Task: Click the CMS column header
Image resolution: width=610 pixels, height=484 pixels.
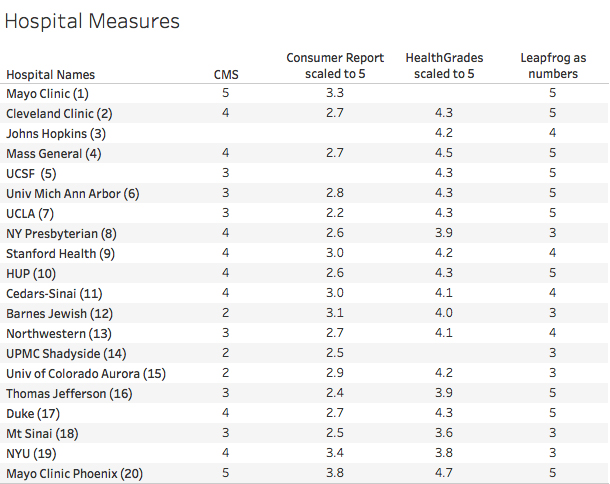Action: click(x=227, y=74)
